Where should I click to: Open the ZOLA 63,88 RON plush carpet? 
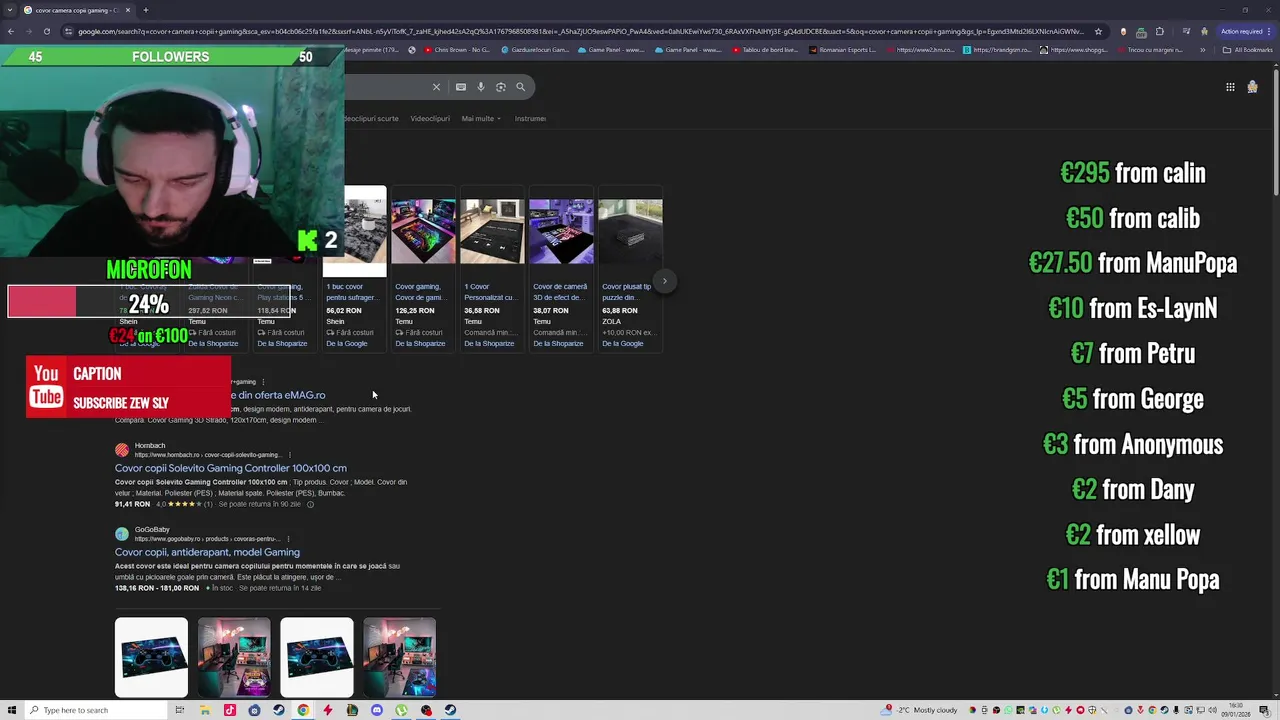pyautogui.click(x=630, y=270)
